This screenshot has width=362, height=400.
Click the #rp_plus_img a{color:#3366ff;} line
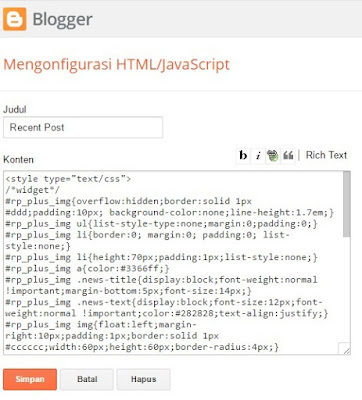pos(87,268)
